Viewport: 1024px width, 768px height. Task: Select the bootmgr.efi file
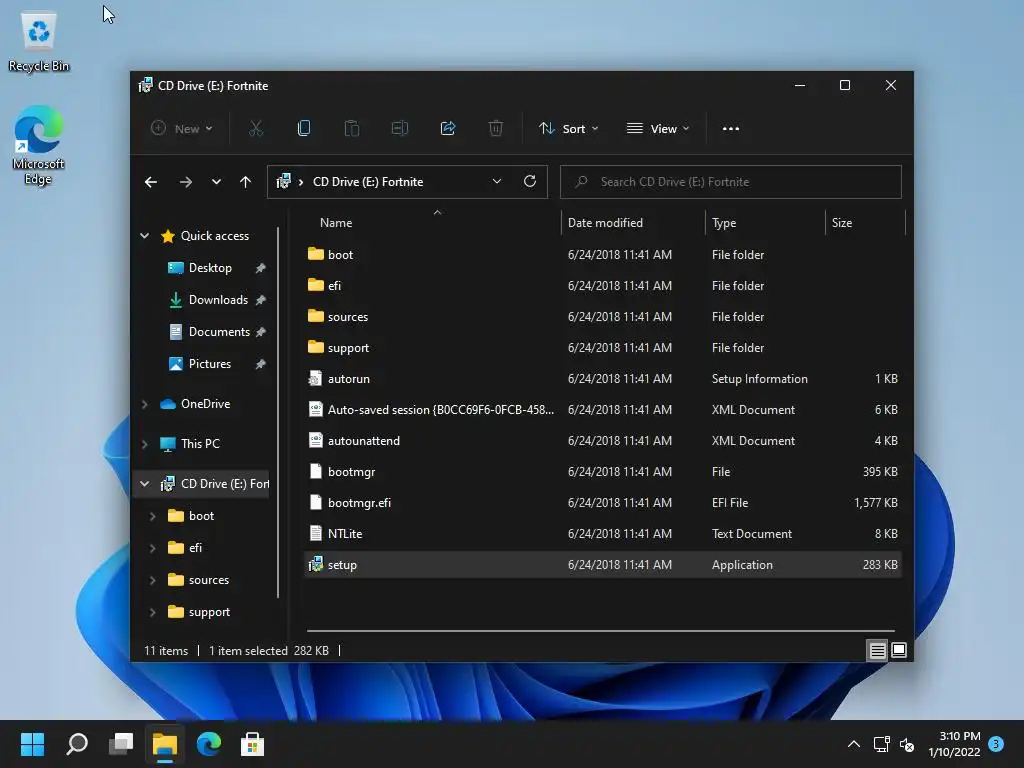coord(603,503)
